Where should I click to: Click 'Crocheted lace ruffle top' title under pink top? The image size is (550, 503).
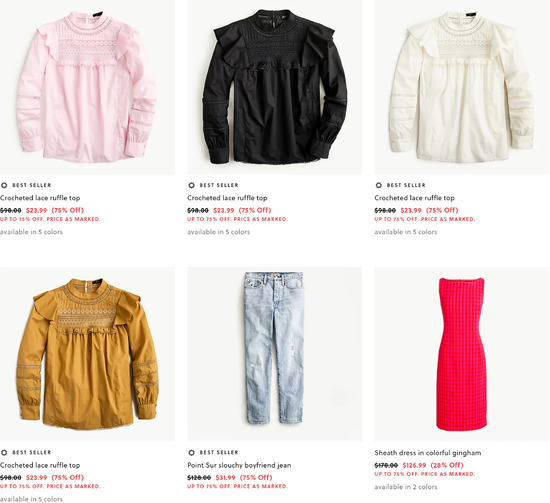tap(40, 198)
